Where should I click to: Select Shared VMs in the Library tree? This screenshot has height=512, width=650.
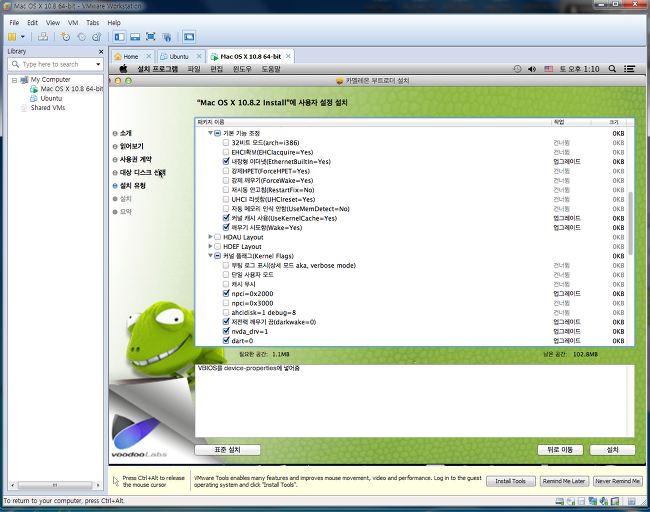pyautogui.click(x=48, y=108)
